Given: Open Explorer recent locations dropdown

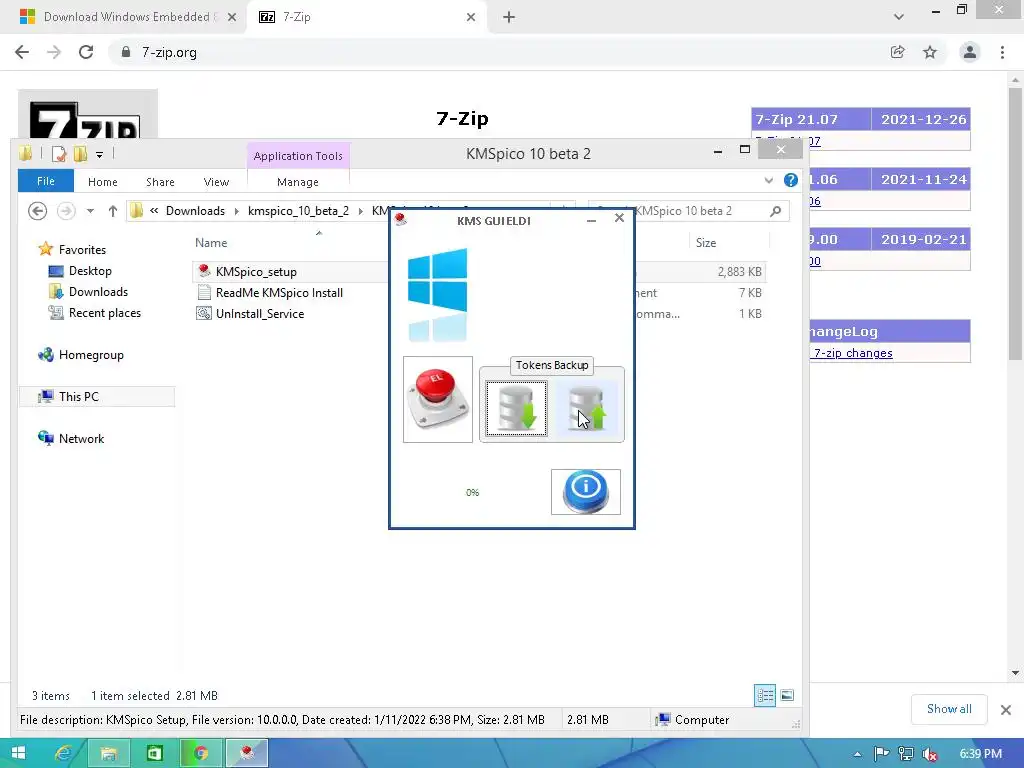Looking at the screenshot, I should pyautogui.click(x=90, y=211).
